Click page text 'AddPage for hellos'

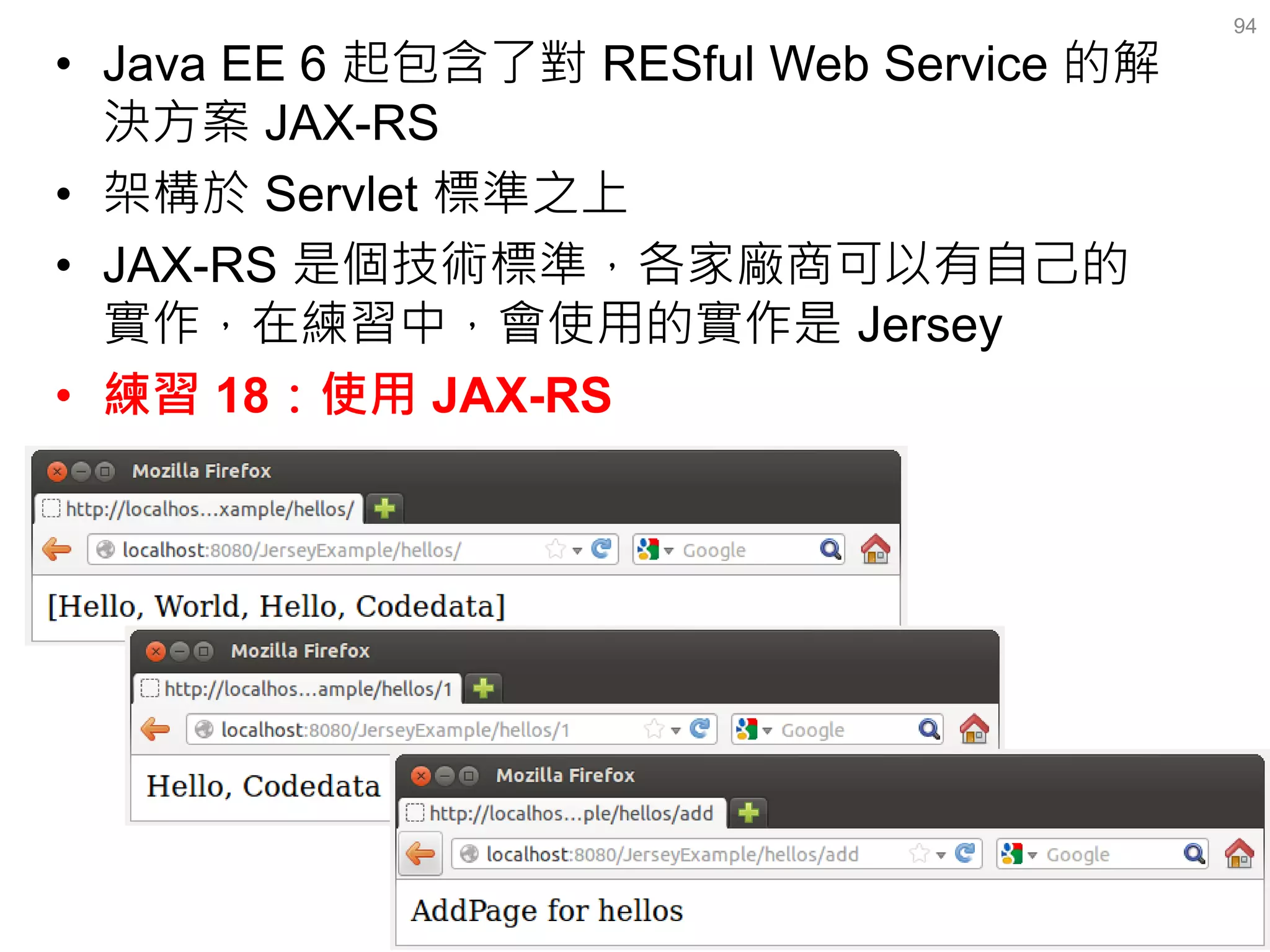click(x=547, y=911)
